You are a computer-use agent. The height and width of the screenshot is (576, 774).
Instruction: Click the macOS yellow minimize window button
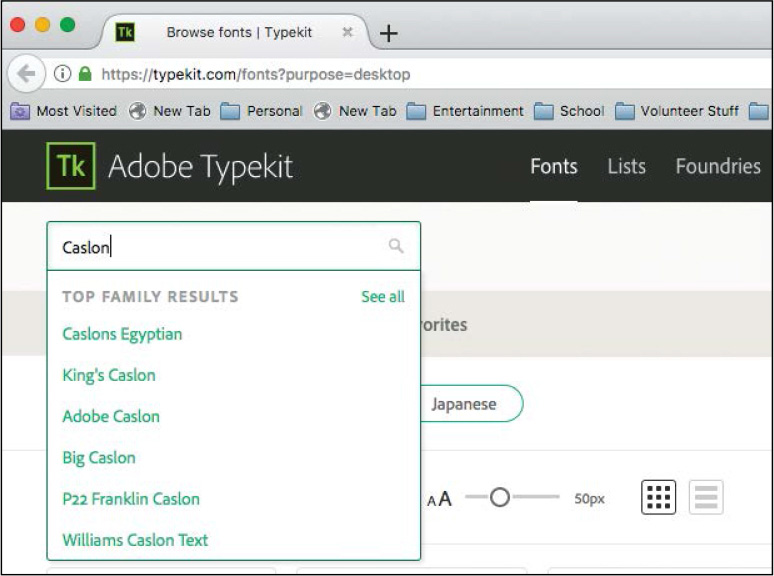click(42, 24)
